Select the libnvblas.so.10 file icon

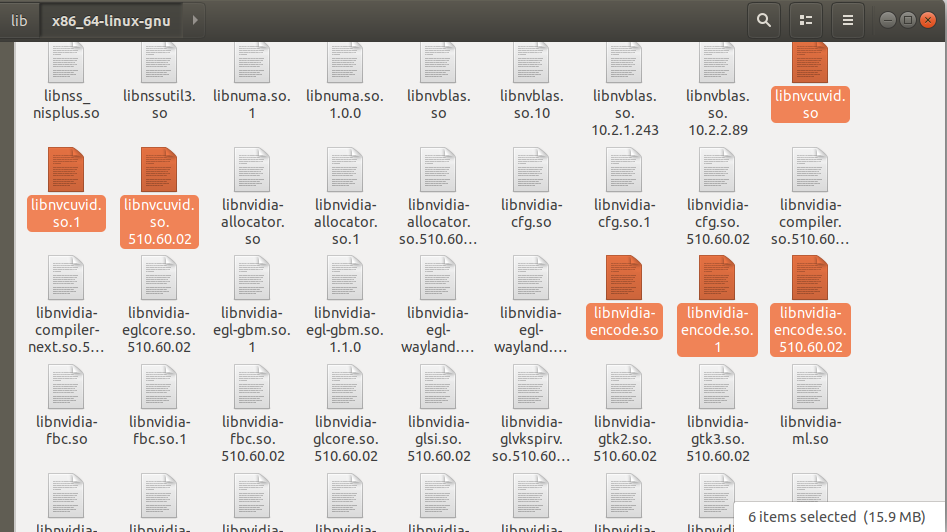point(531,62)
